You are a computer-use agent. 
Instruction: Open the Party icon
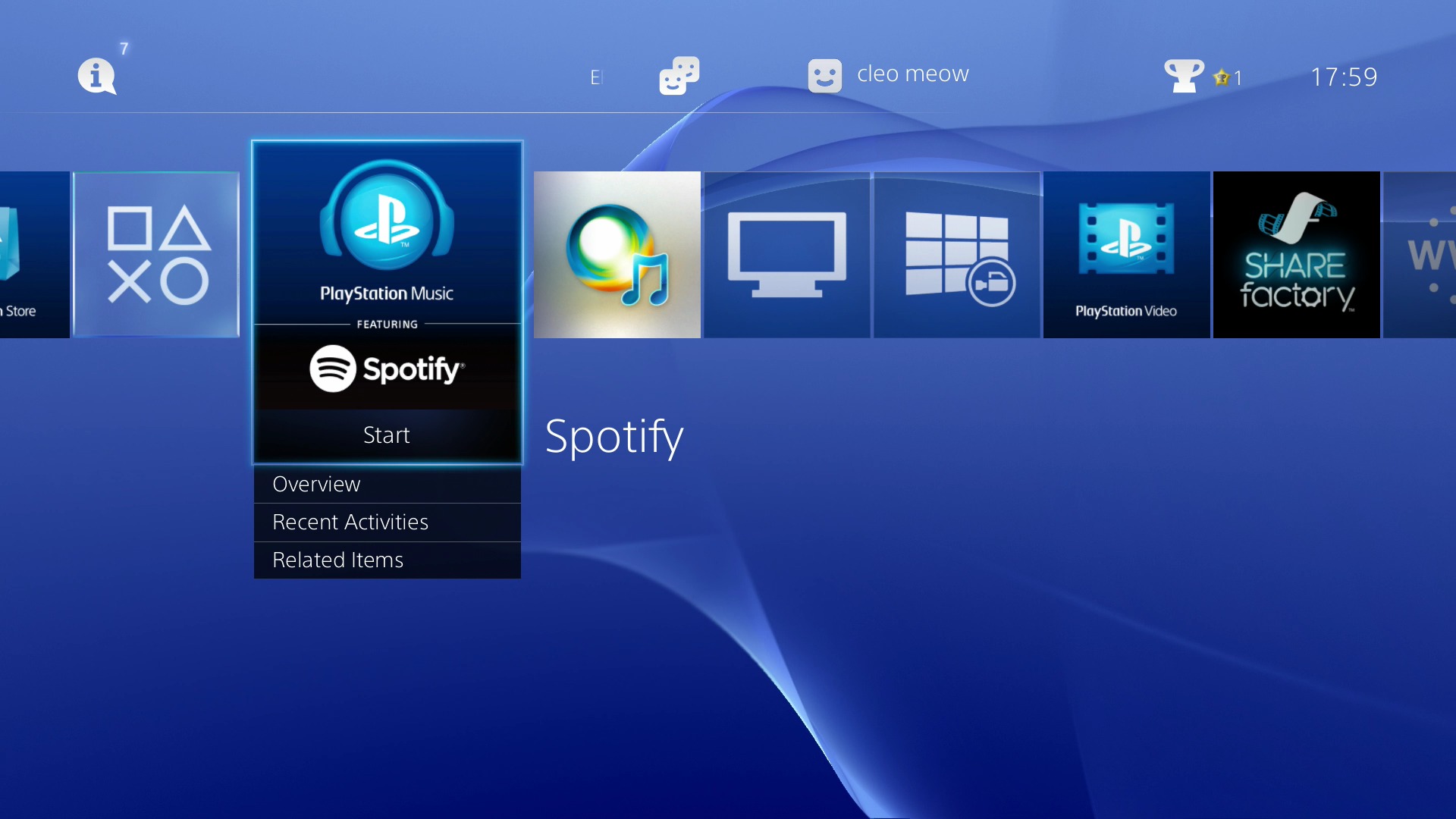[x=677, y=75]
